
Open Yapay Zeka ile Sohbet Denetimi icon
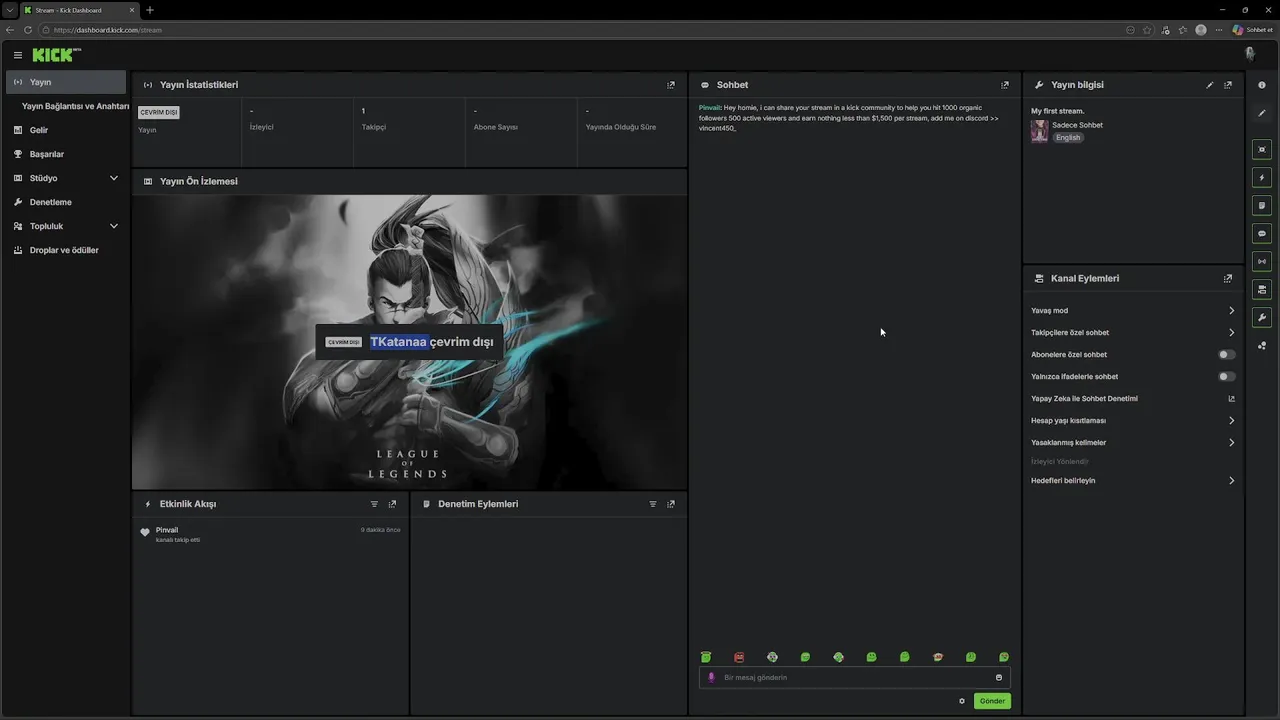click(x=1231, y=398)
